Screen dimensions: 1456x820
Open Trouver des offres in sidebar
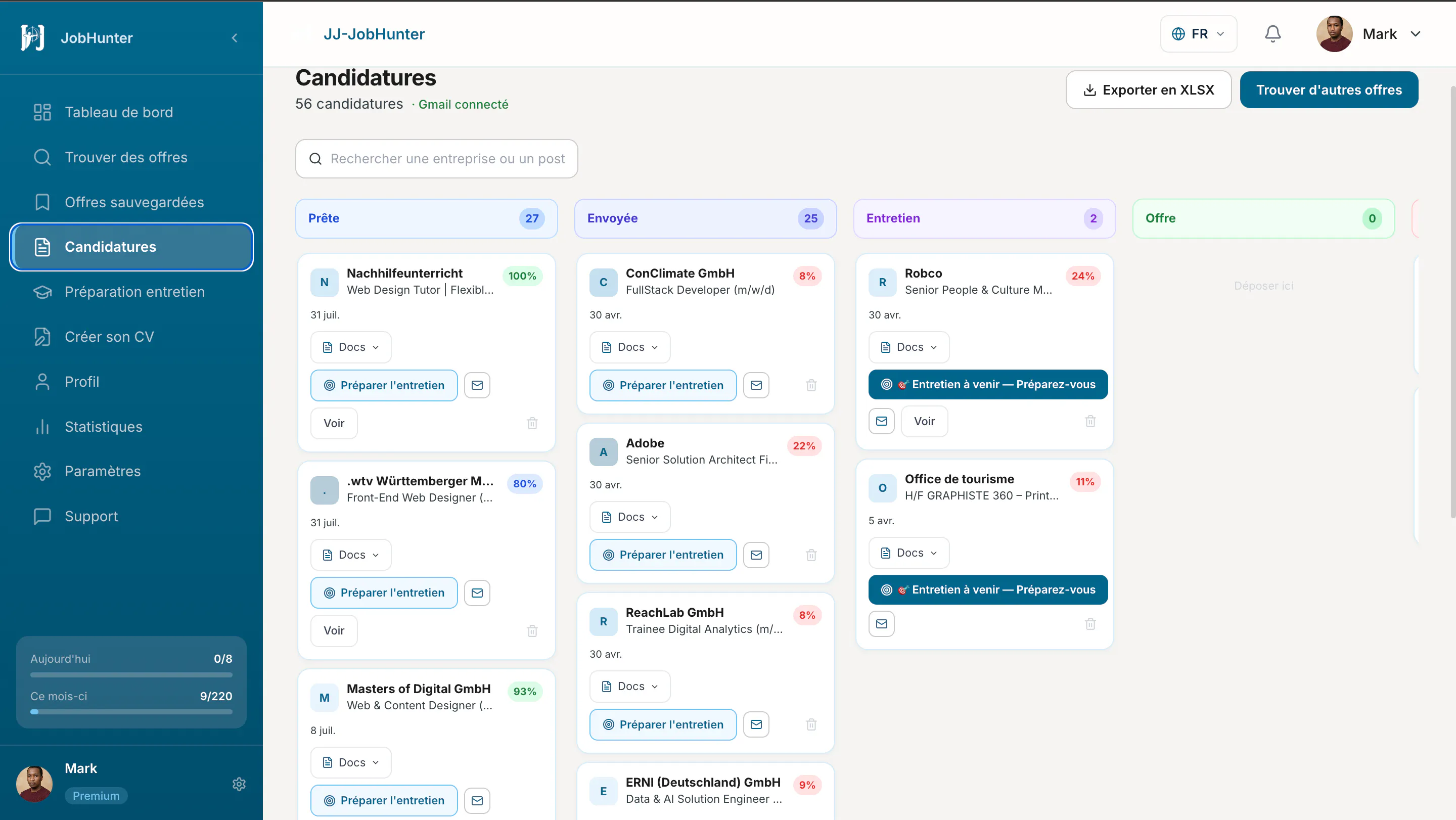pos(131,157)
